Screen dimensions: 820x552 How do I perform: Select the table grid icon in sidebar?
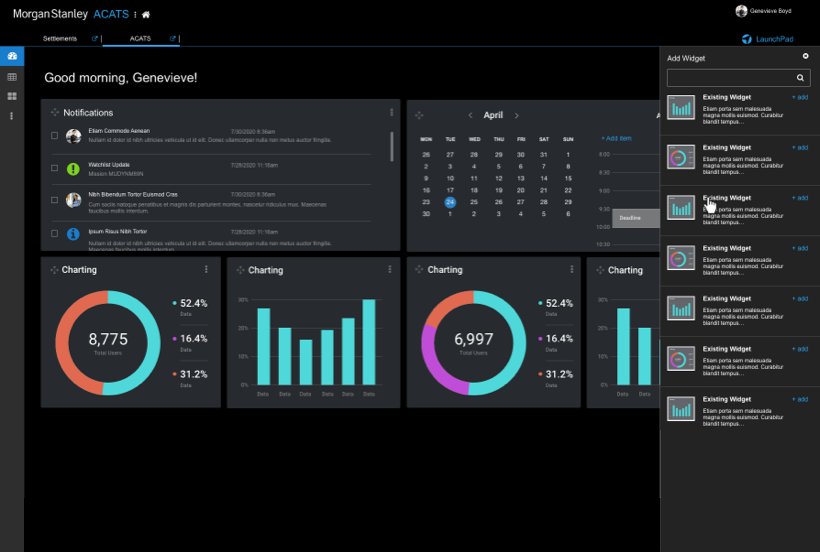click(12, 77)
